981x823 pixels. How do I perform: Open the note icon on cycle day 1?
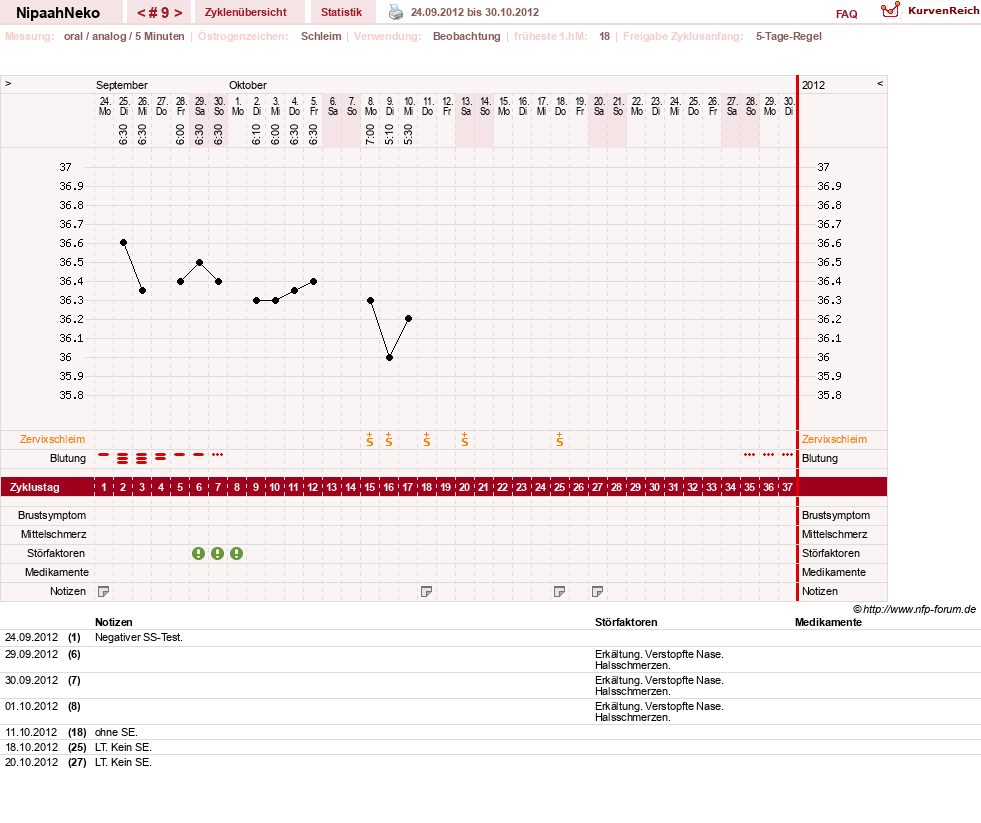click(x=104, y=591)
